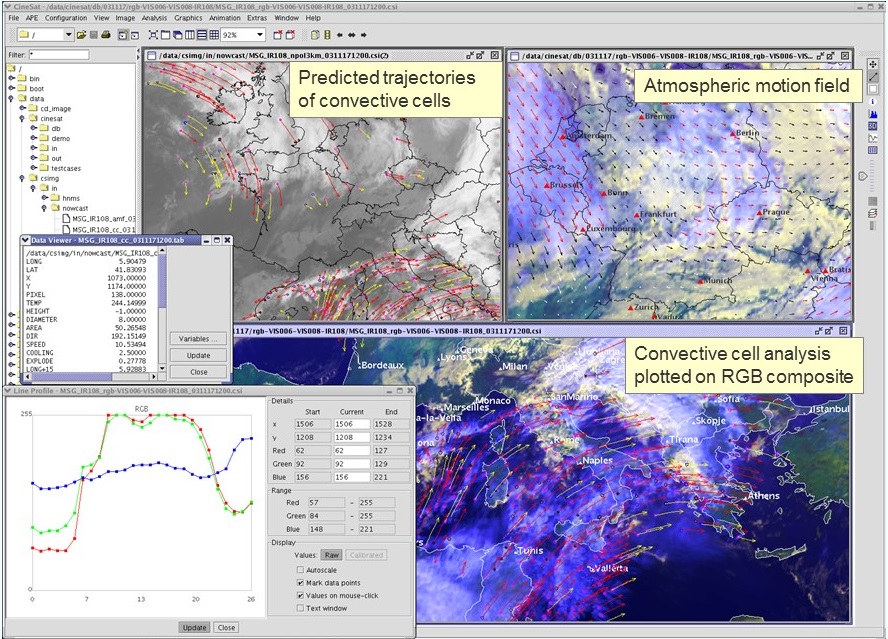Click the blue info icon in sidebar
The height and width of the screenshot is (639, 888).
click(x=873, y=102)
